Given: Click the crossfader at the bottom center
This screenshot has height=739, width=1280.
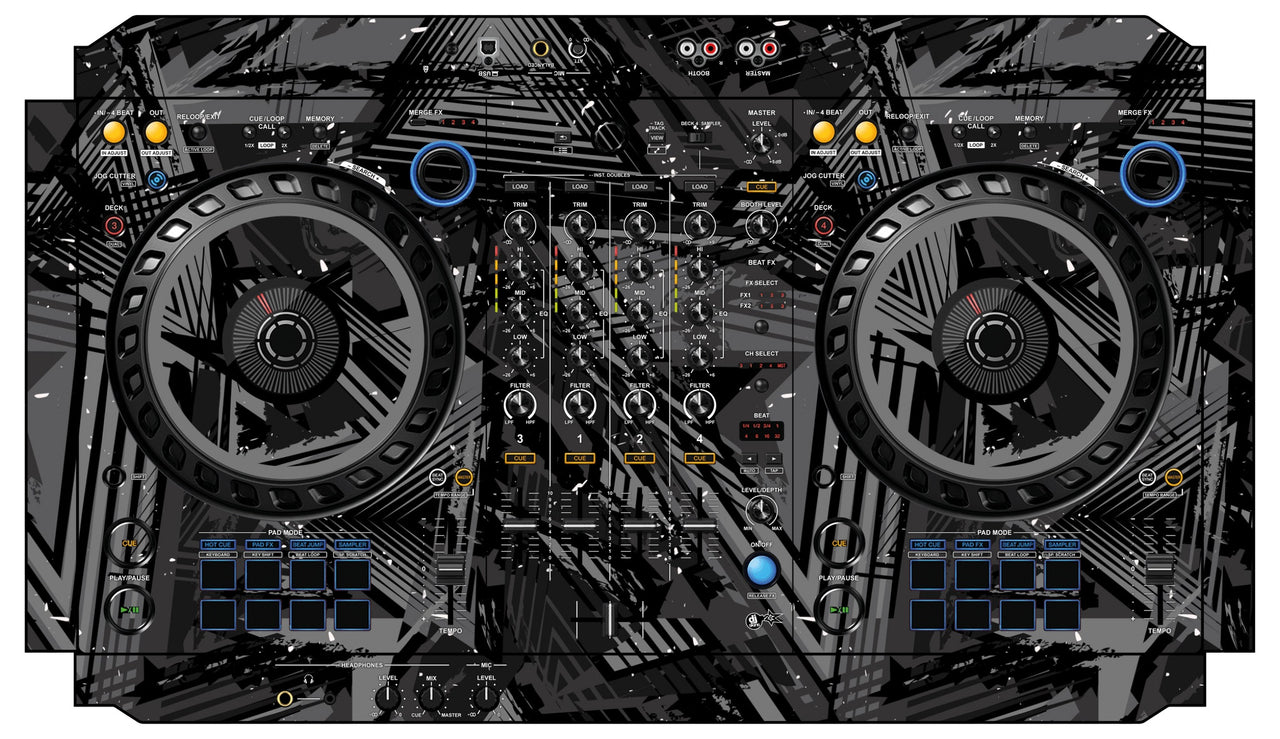Looking at the screenshot, I should [x=610, y=617].
